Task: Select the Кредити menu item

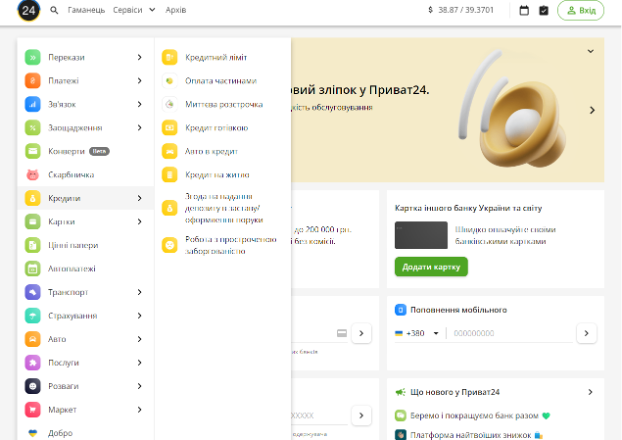Action: point(85,198)
